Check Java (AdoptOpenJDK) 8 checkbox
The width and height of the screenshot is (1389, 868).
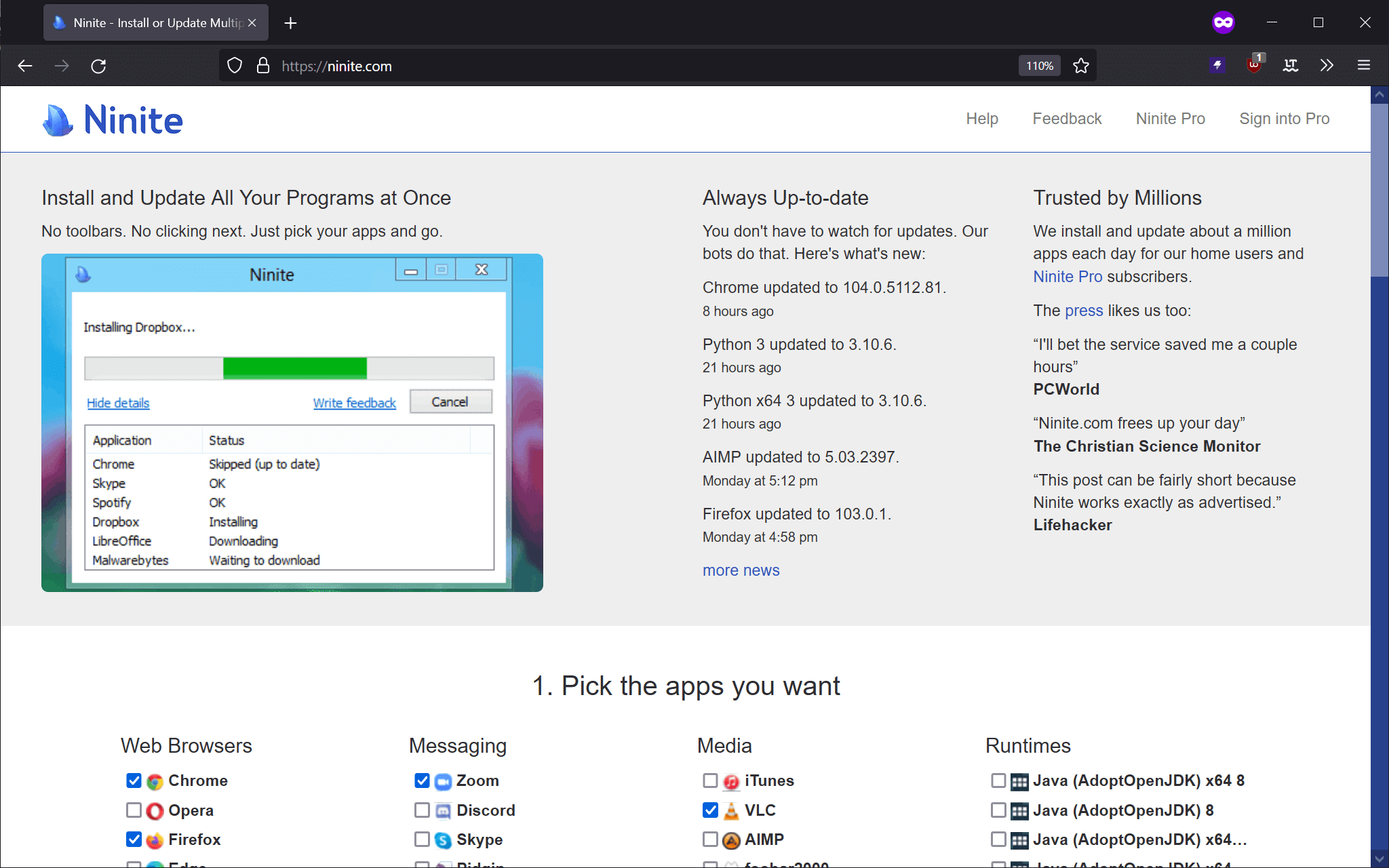click(x=998, y=810)
